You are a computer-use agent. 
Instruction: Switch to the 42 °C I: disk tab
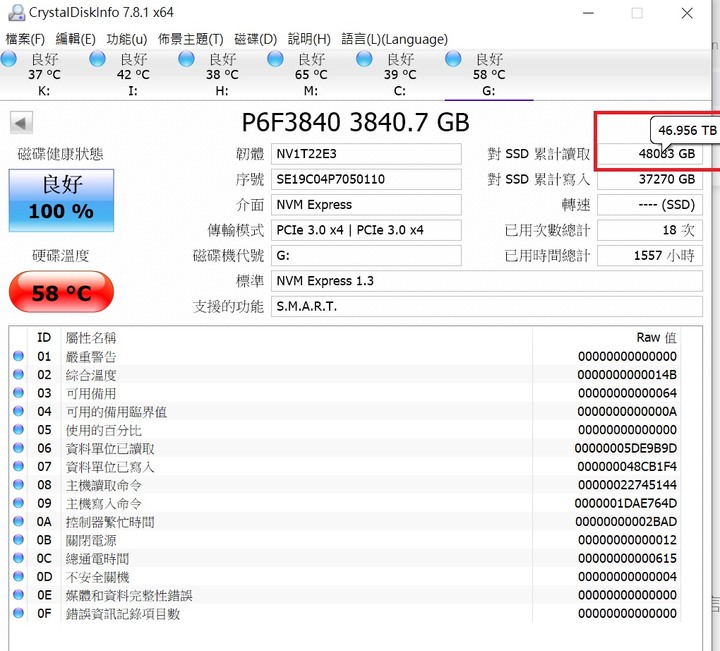(x=133, y=74)
